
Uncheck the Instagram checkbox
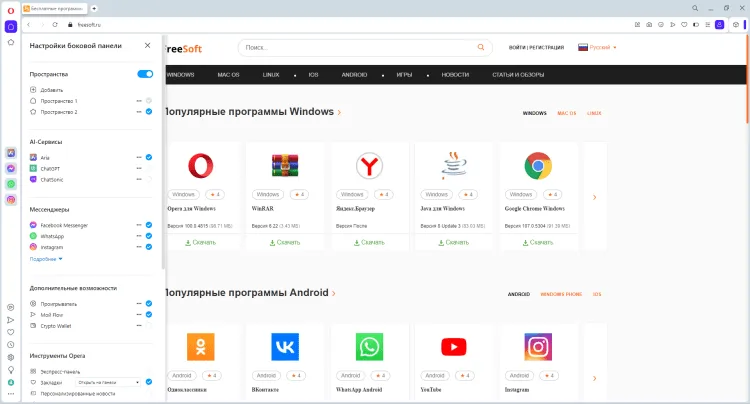pos(149,247)
